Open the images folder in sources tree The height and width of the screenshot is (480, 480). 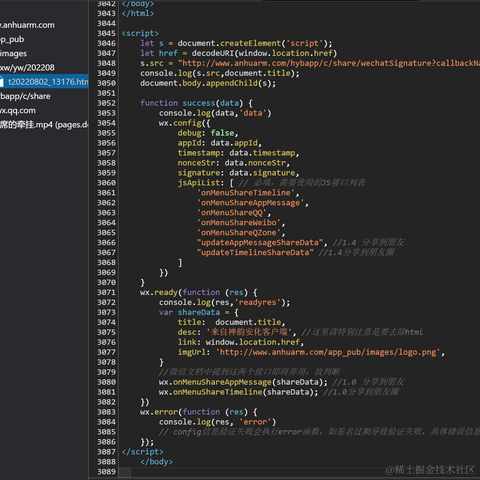[14, 54]
